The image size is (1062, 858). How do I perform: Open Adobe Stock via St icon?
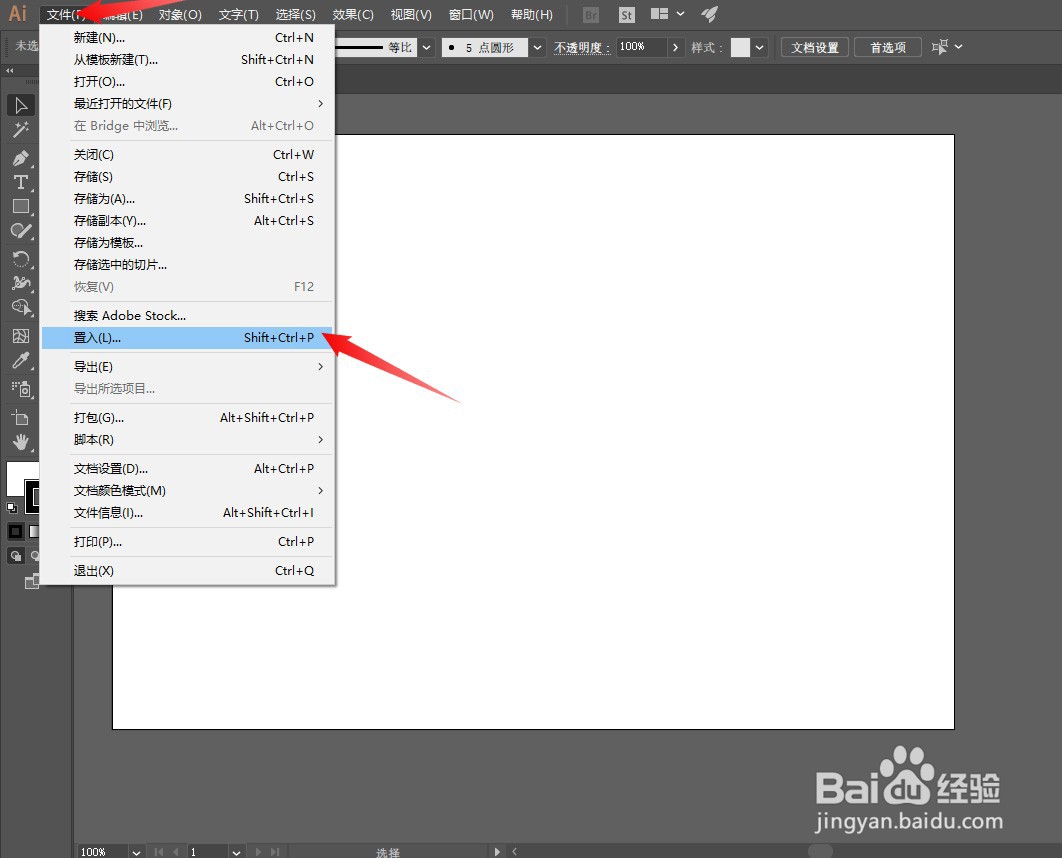coord(626,14)
